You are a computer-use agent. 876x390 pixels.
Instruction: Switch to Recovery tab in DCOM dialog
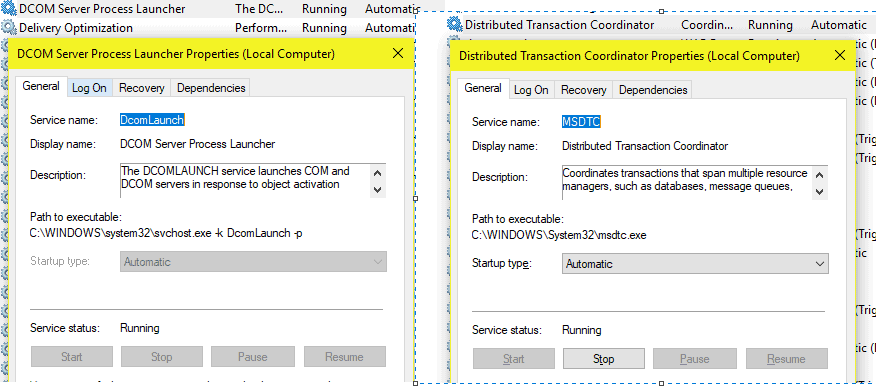click(x=142, y=88)
